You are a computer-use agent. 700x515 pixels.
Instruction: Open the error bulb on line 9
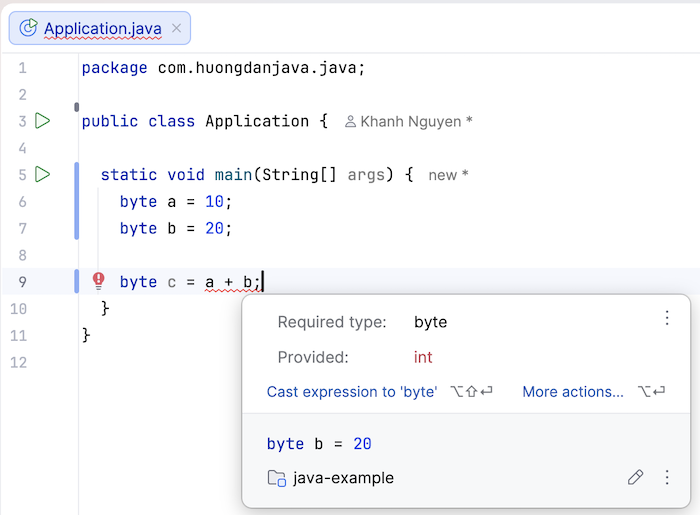98,281
